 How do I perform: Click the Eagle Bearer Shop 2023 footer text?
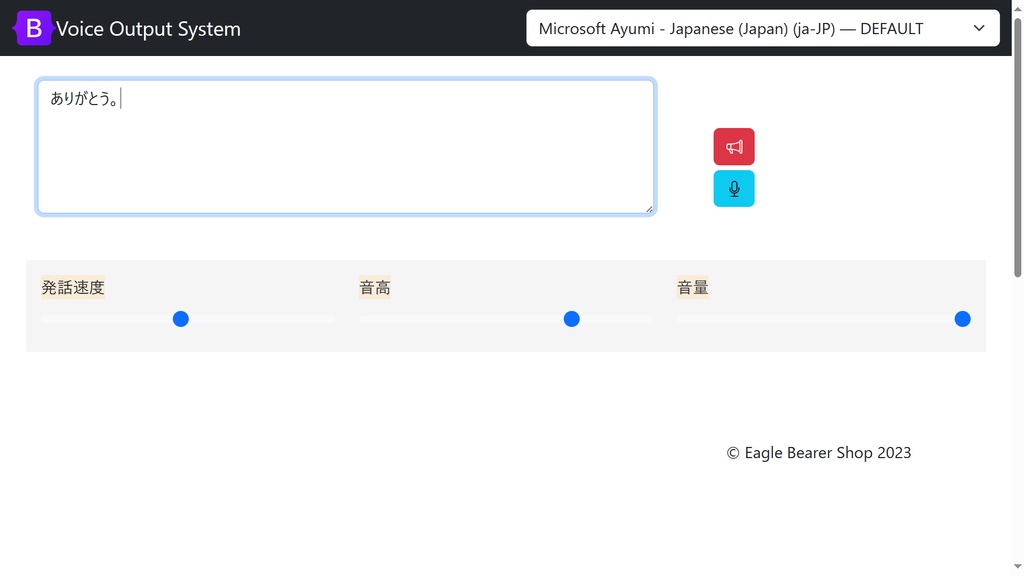(x=818, y=452)
